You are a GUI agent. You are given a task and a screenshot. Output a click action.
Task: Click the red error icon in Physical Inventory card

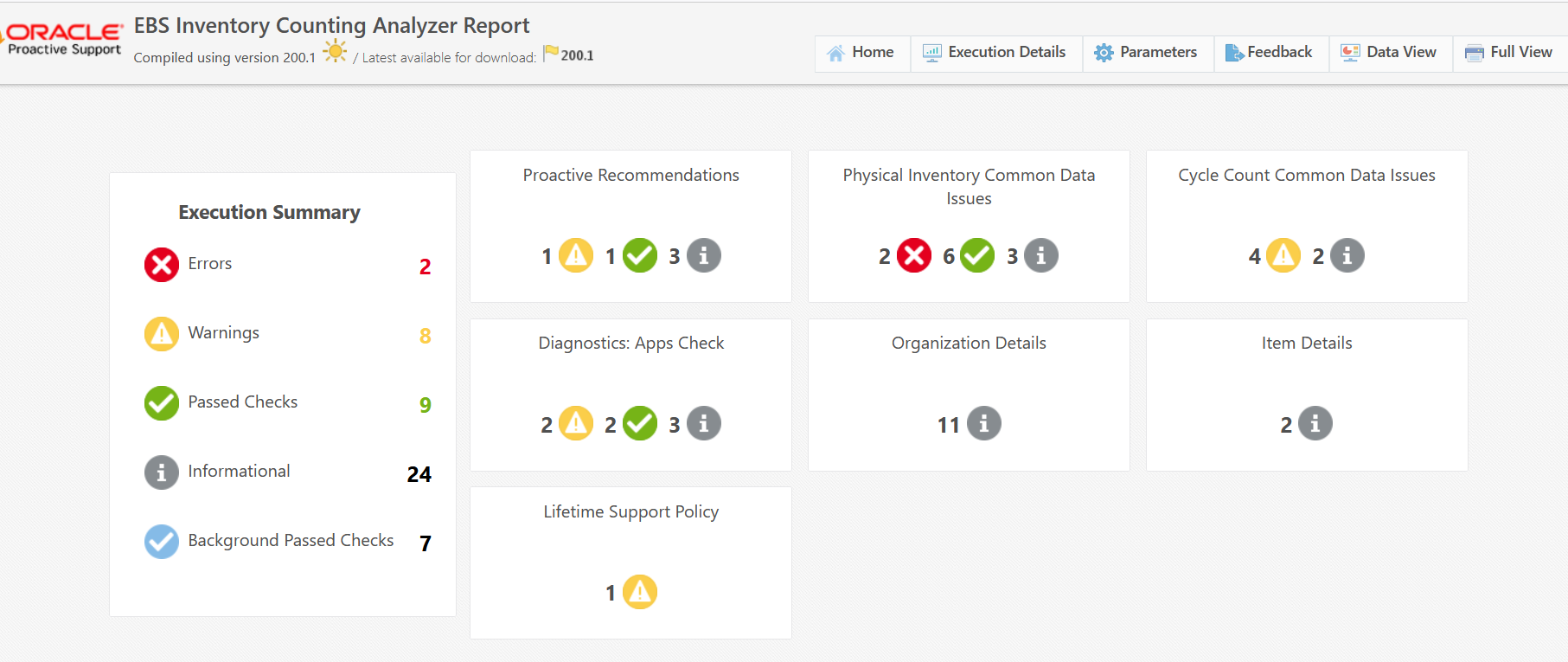(x=914, y=255)
